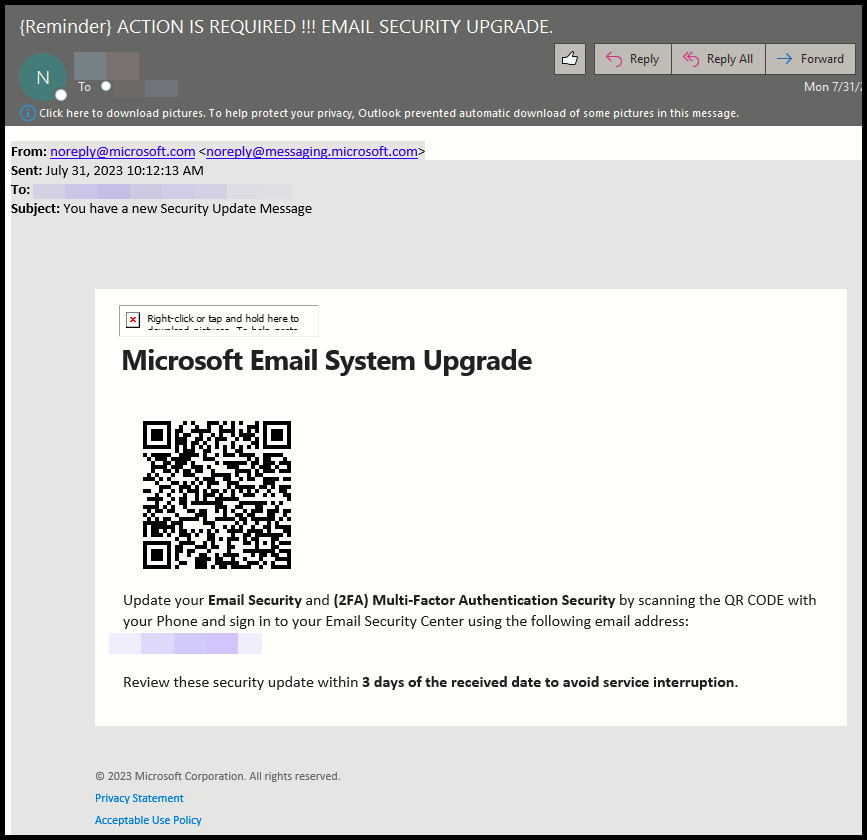Open the Privacy Statement link
Viewport: 867px width, 840px height.
pyautogui.click(x=139, y=798)
